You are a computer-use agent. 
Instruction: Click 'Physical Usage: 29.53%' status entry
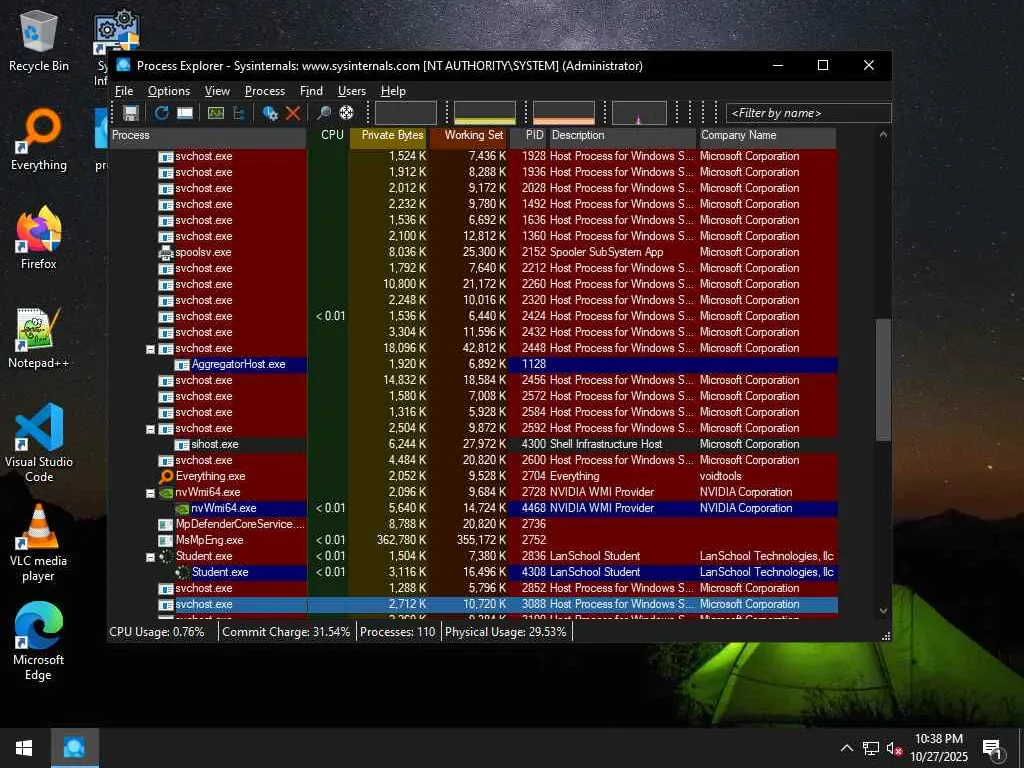pyautogui.click(x=505, y=632)
